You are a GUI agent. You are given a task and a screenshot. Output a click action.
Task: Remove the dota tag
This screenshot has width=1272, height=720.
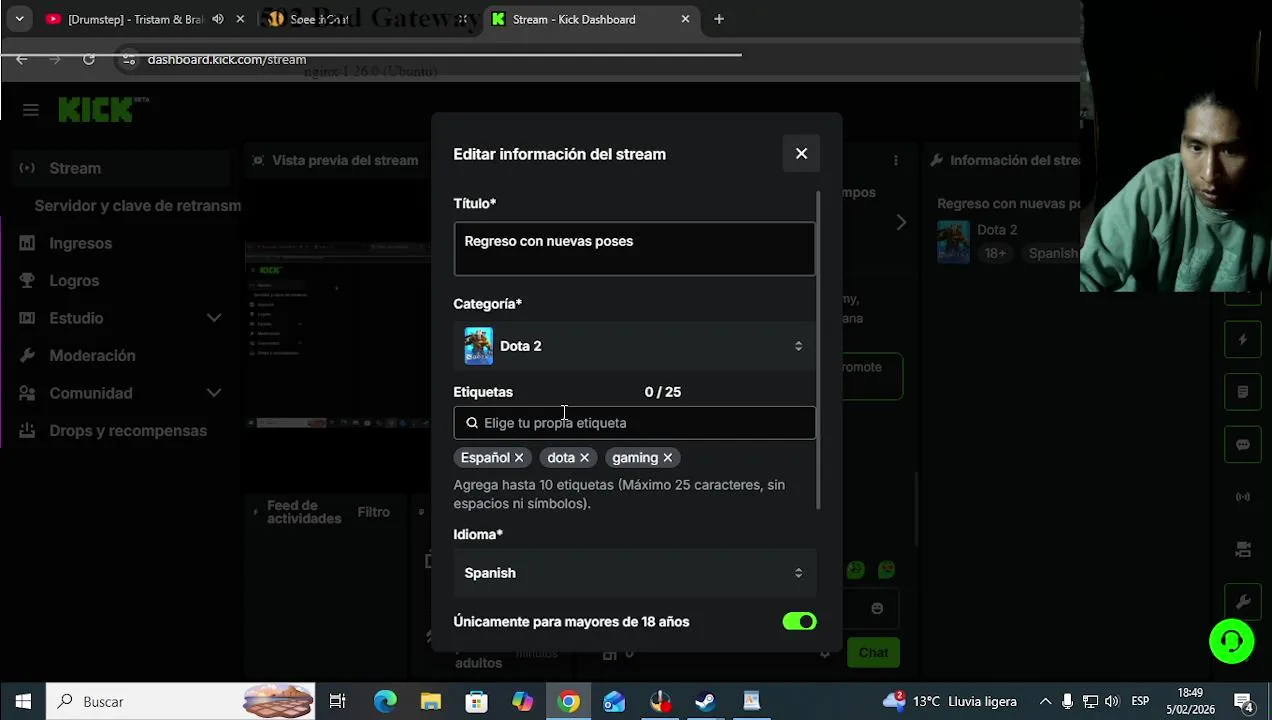(x=585, y=458)
